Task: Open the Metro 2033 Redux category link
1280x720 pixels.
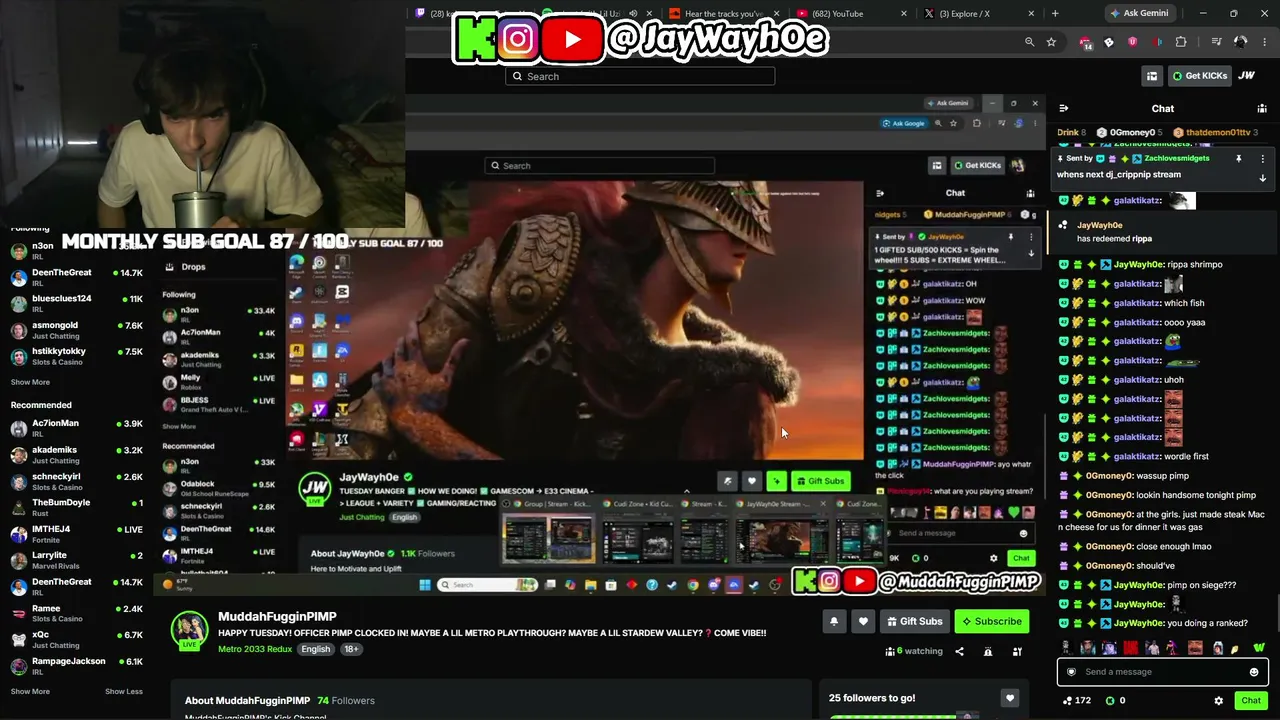Action: point(255,649)
